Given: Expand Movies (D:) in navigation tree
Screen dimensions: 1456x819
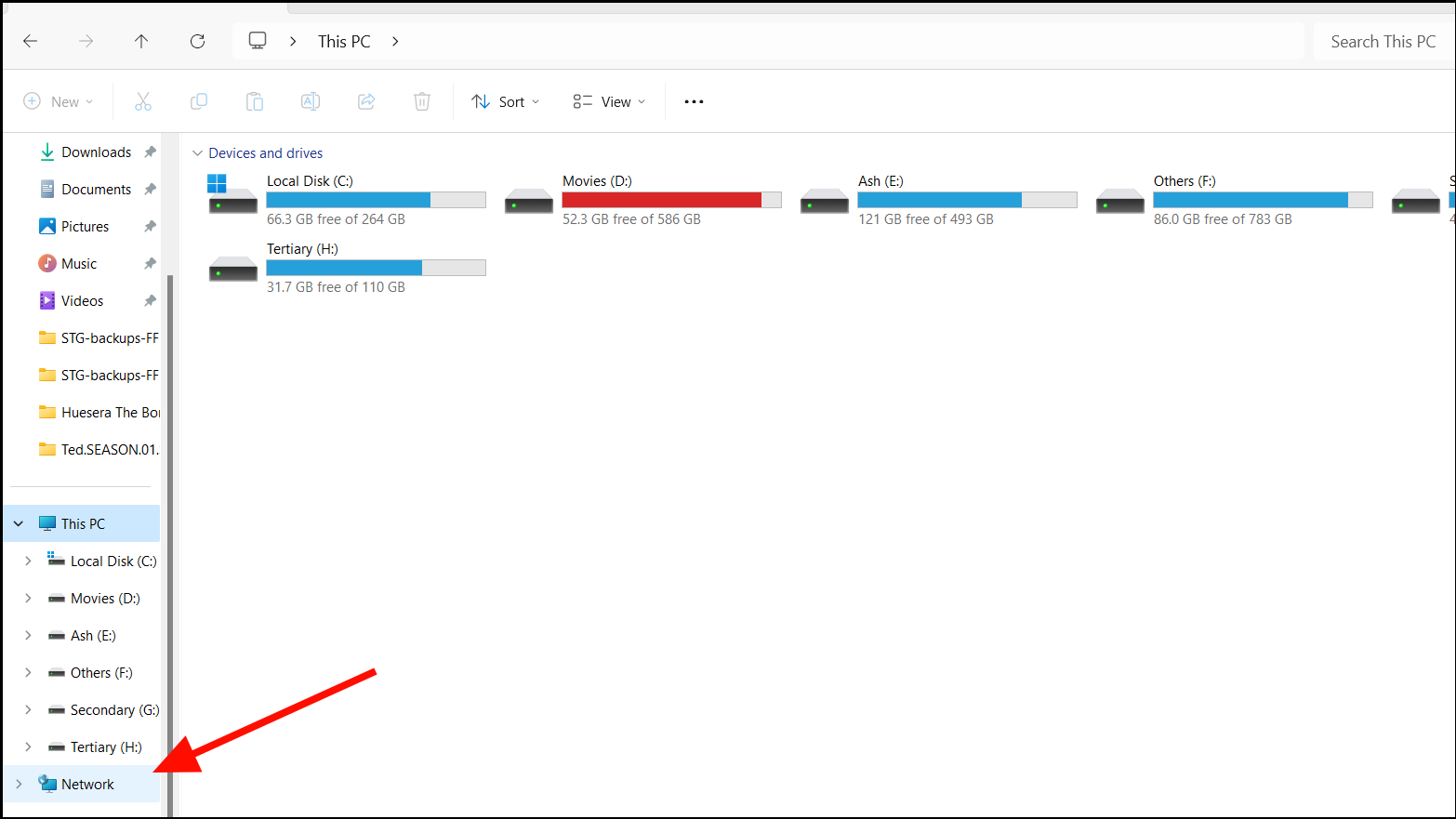Looking at the screenshot, I should point(28,598).
